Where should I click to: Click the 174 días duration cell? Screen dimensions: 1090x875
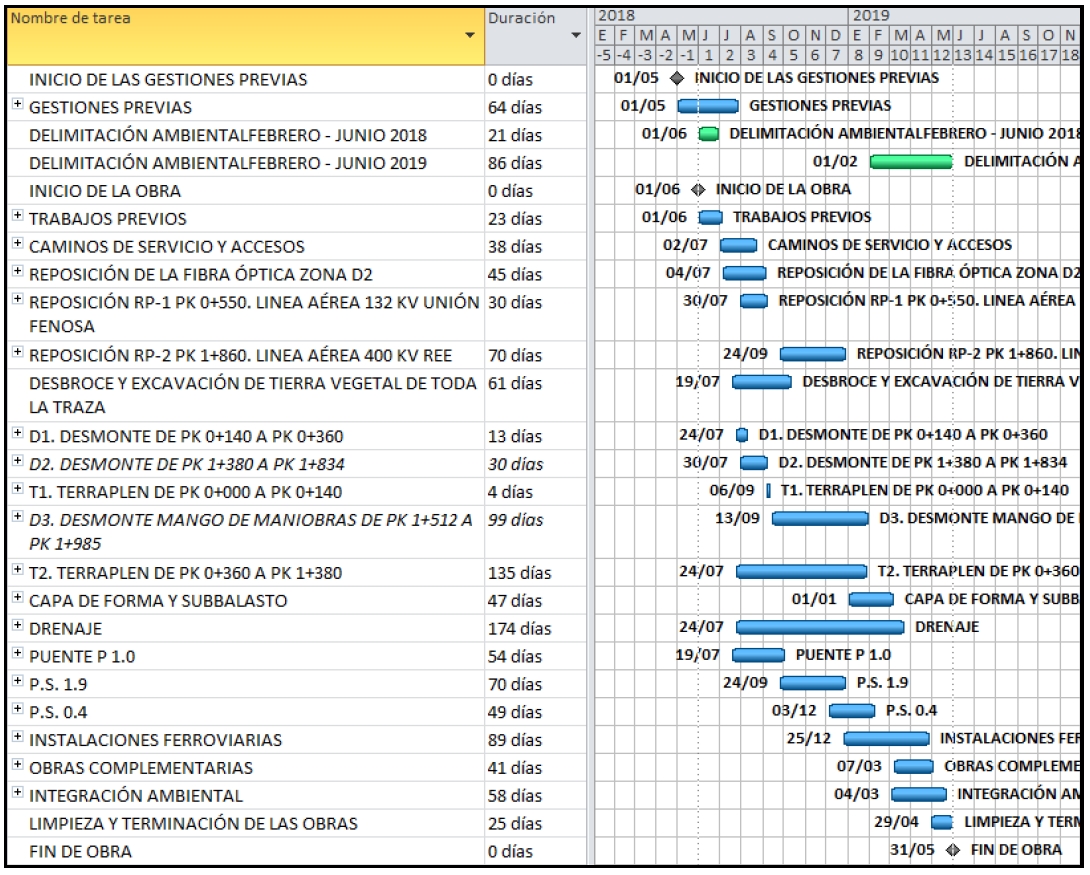(536, 628)
